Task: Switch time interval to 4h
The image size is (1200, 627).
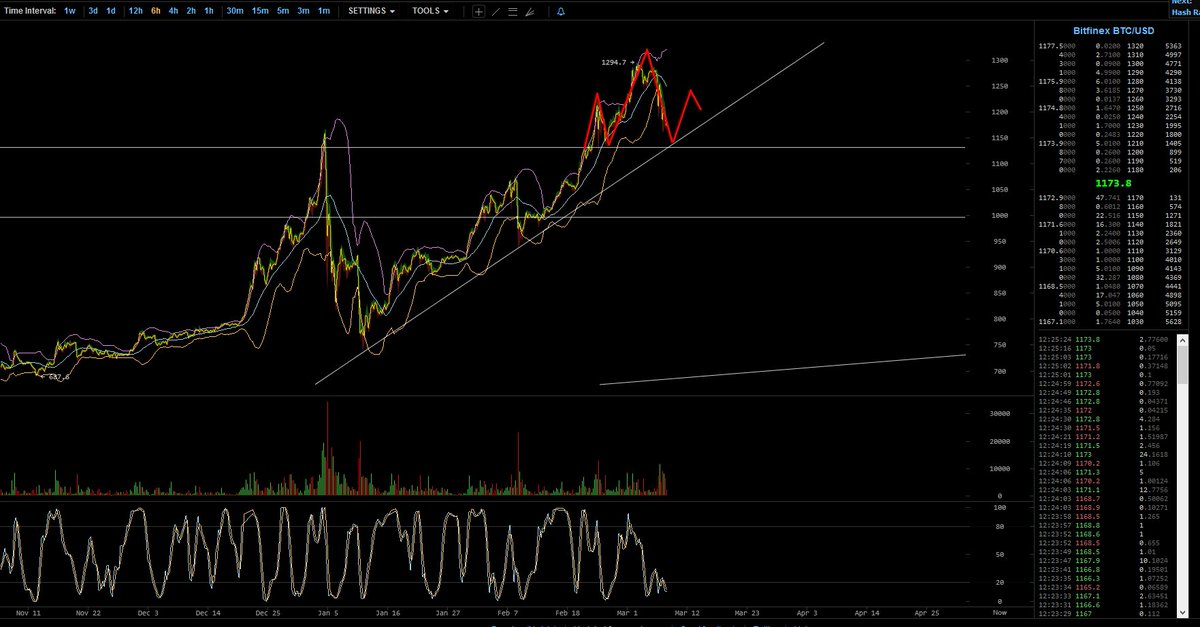Action: 174,11
